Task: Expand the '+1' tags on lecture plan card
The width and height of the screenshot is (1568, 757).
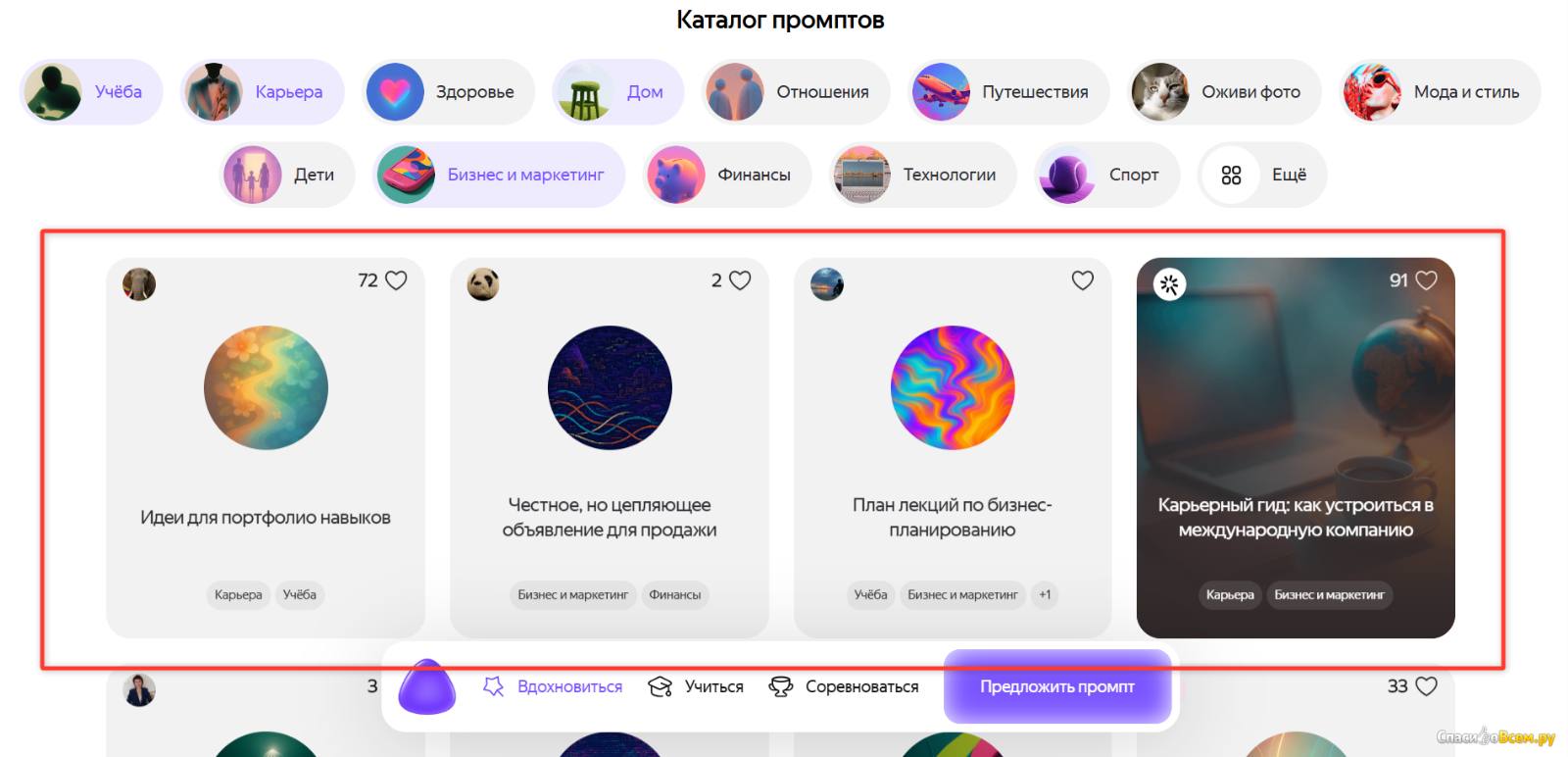Action: click(1045, 594)
